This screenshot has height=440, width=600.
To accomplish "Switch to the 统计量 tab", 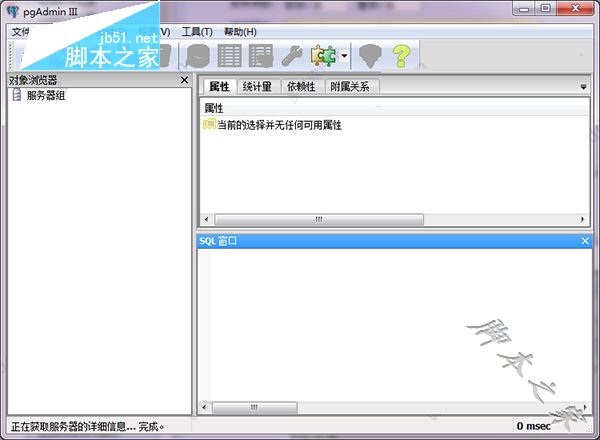I will (x=257, y=86).
